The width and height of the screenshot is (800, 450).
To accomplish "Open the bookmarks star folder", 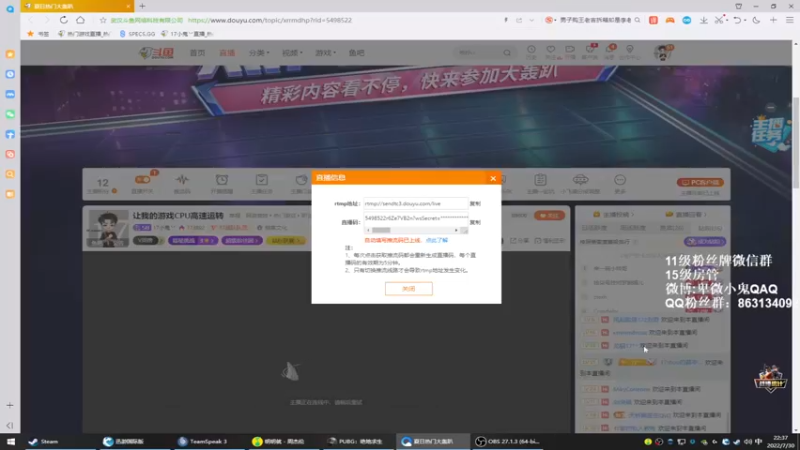I will coord(39,34).
